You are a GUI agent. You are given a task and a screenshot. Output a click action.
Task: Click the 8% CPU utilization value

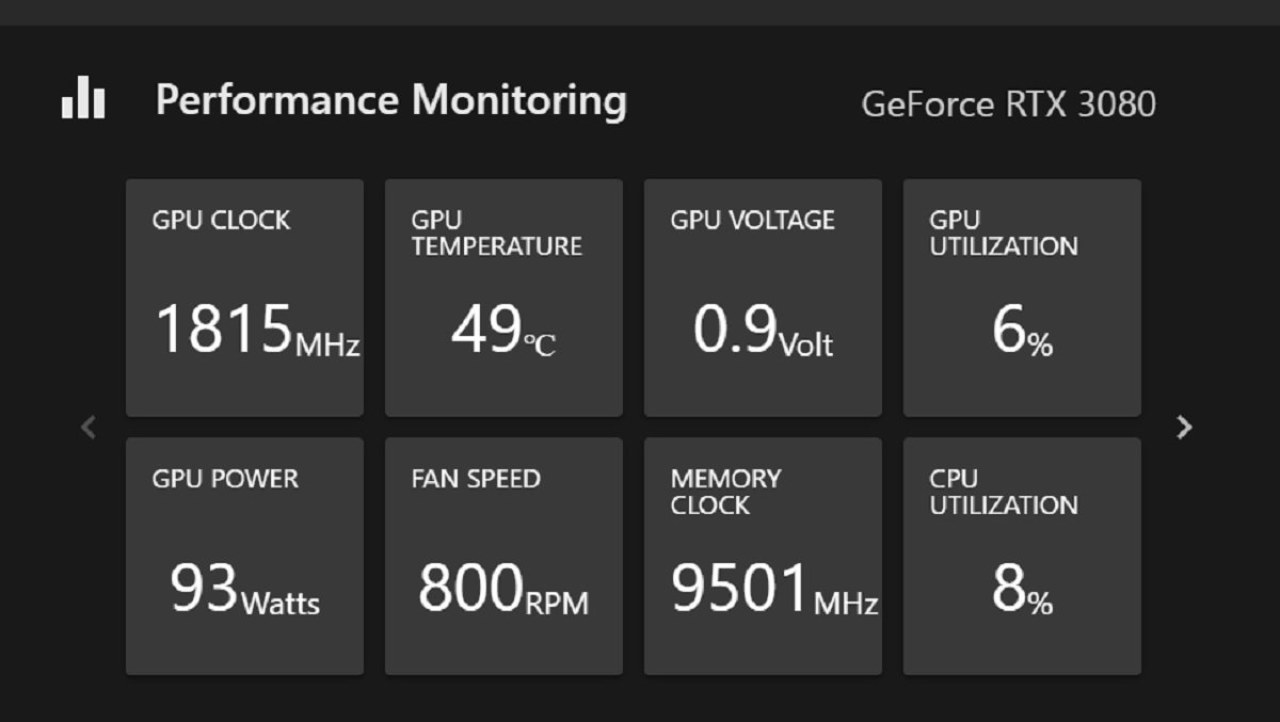(1022, 590)
